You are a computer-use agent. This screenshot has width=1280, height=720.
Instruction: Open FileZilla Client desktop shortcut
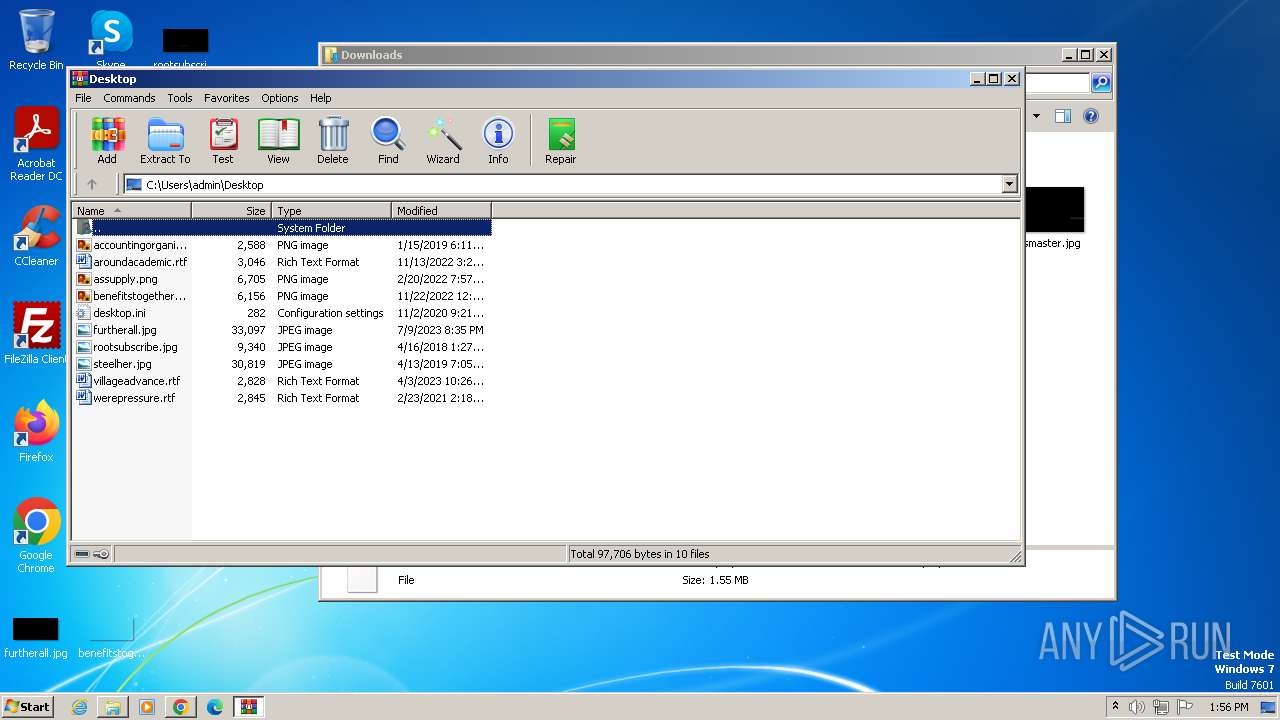(x=36, y=334)
